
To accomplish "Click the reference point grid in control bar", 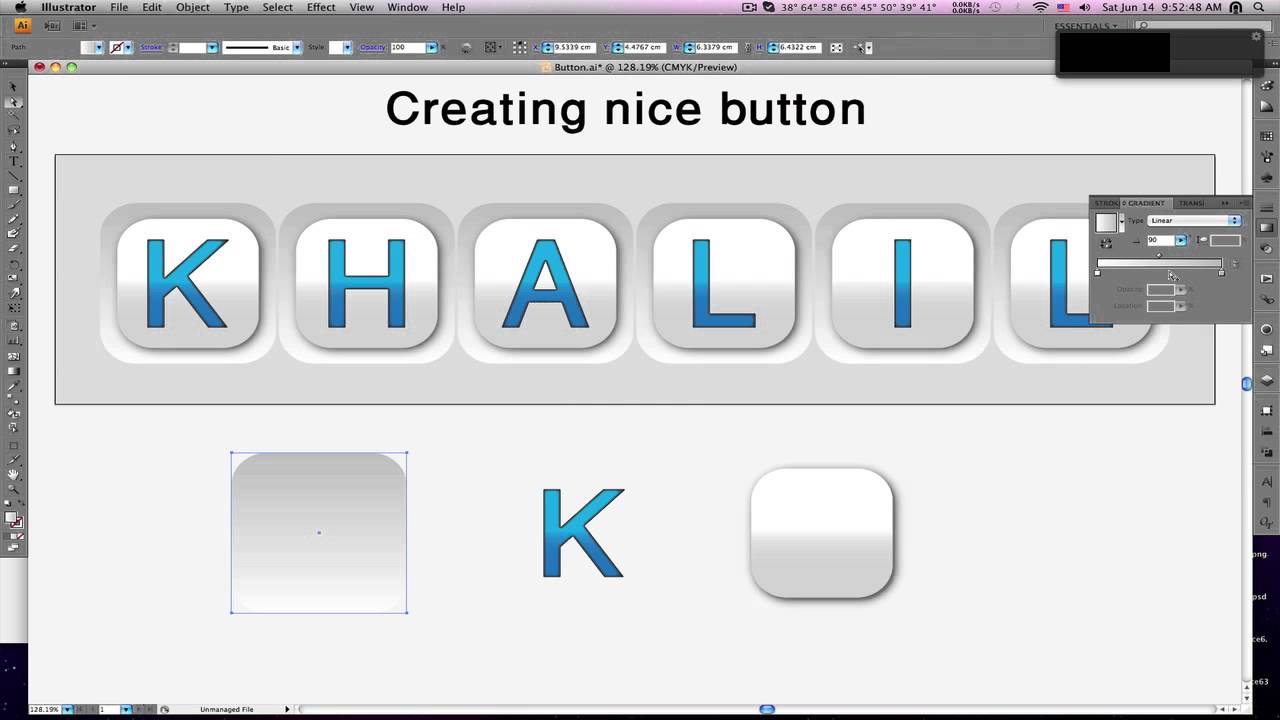I will click(520, 47).
